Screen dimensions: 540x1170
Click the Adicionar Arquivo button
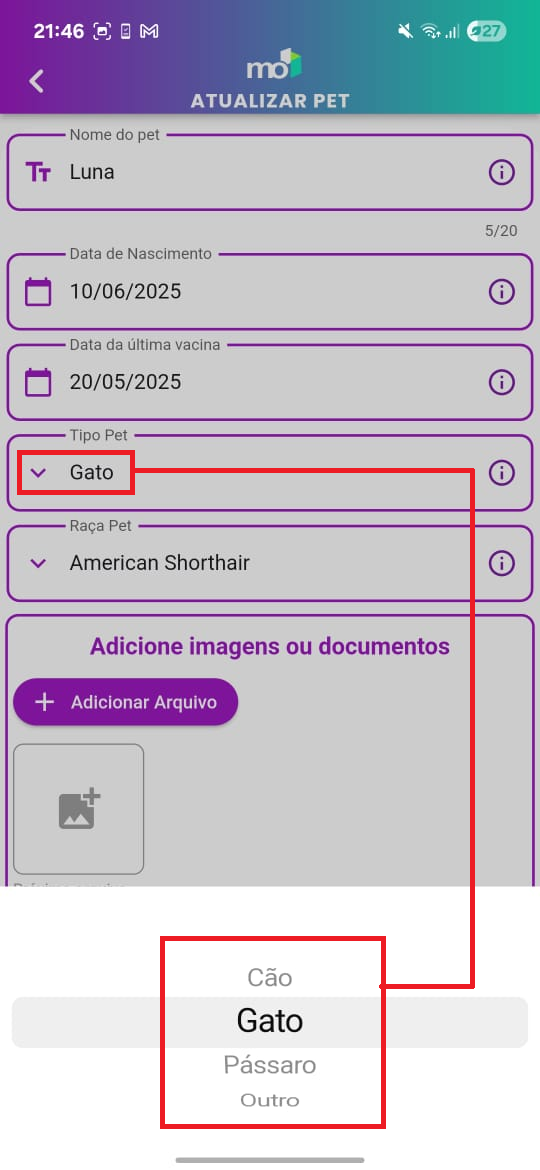point(125,702)
